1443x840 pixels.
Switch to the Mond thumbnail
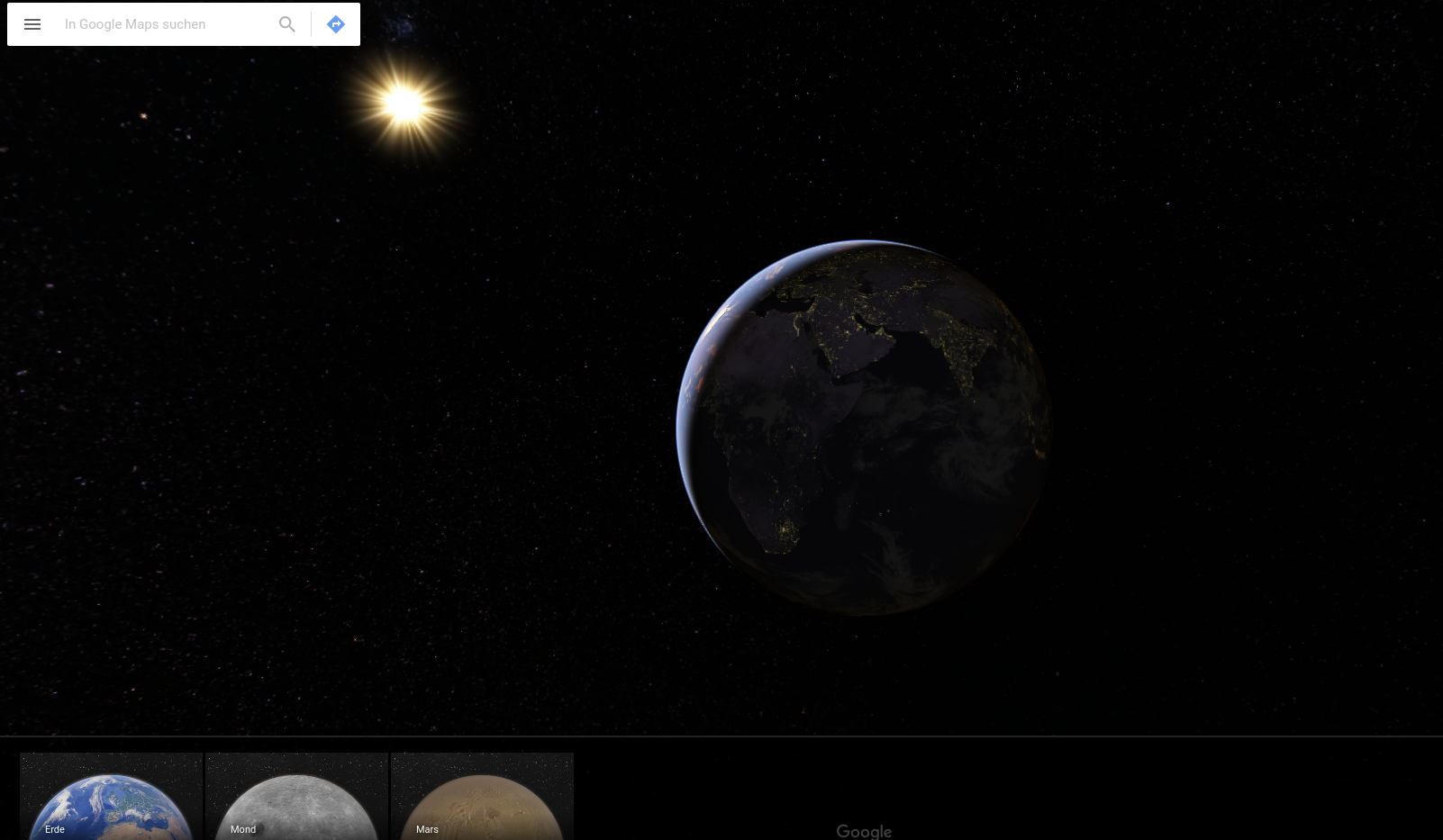(296, 796)
